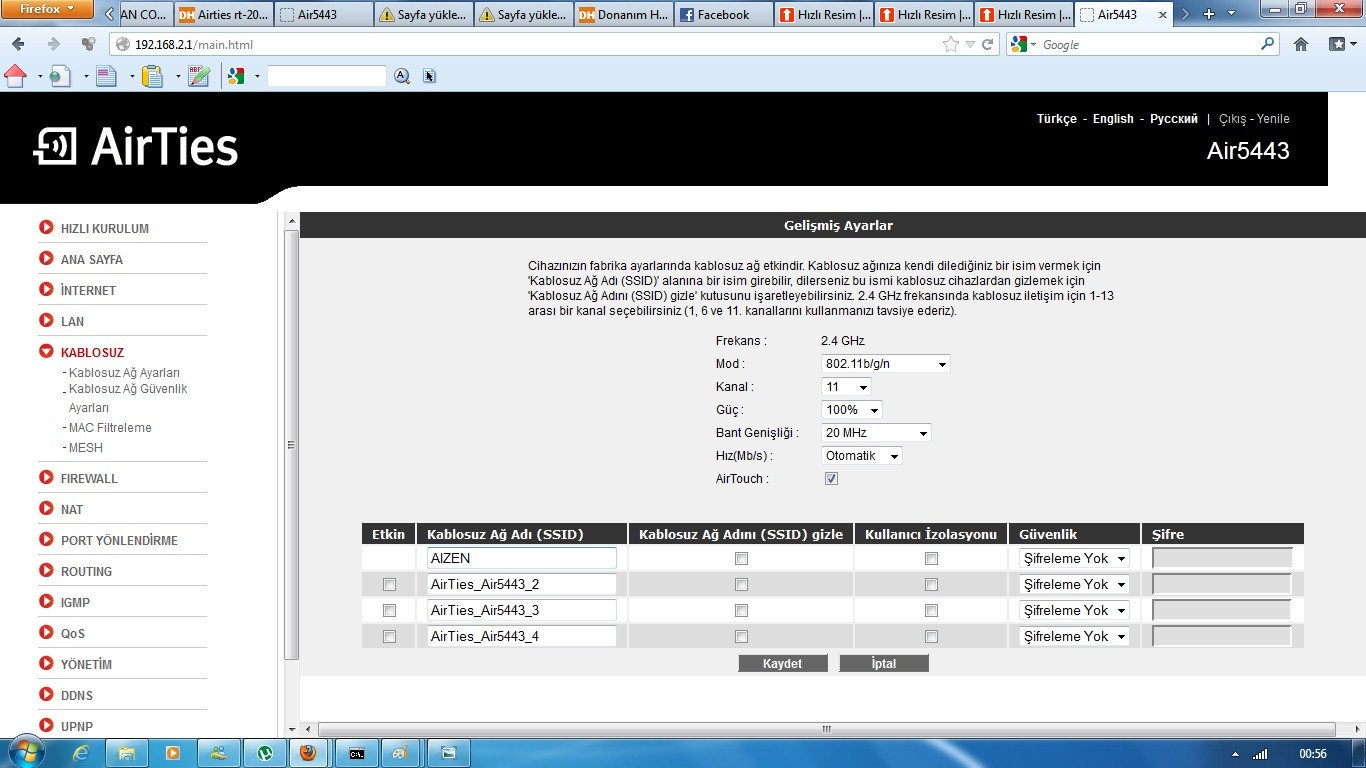Click the red house toolbar icon
Screen dimensions: 1366x768
[x=15, y=75]
